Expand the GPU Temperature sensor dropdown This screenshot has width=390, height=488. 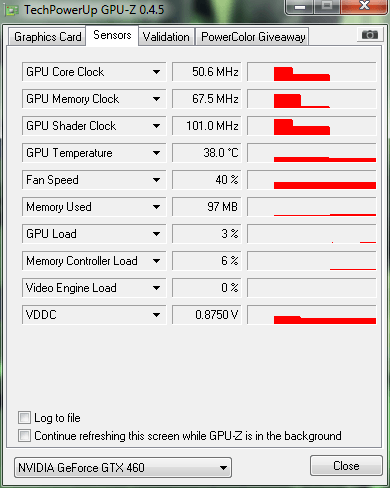(x=156, y=153)
